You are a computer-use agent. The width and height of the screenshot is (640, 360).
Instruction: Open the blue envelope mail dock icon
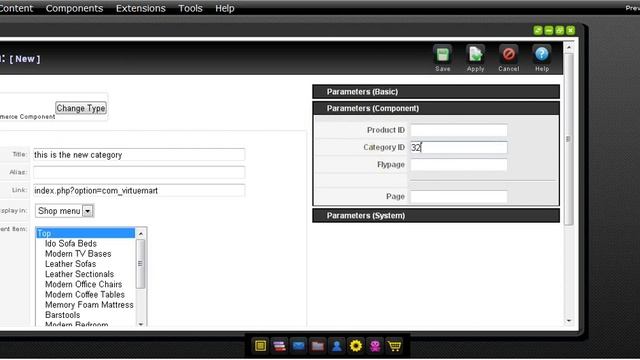(299, 346)
